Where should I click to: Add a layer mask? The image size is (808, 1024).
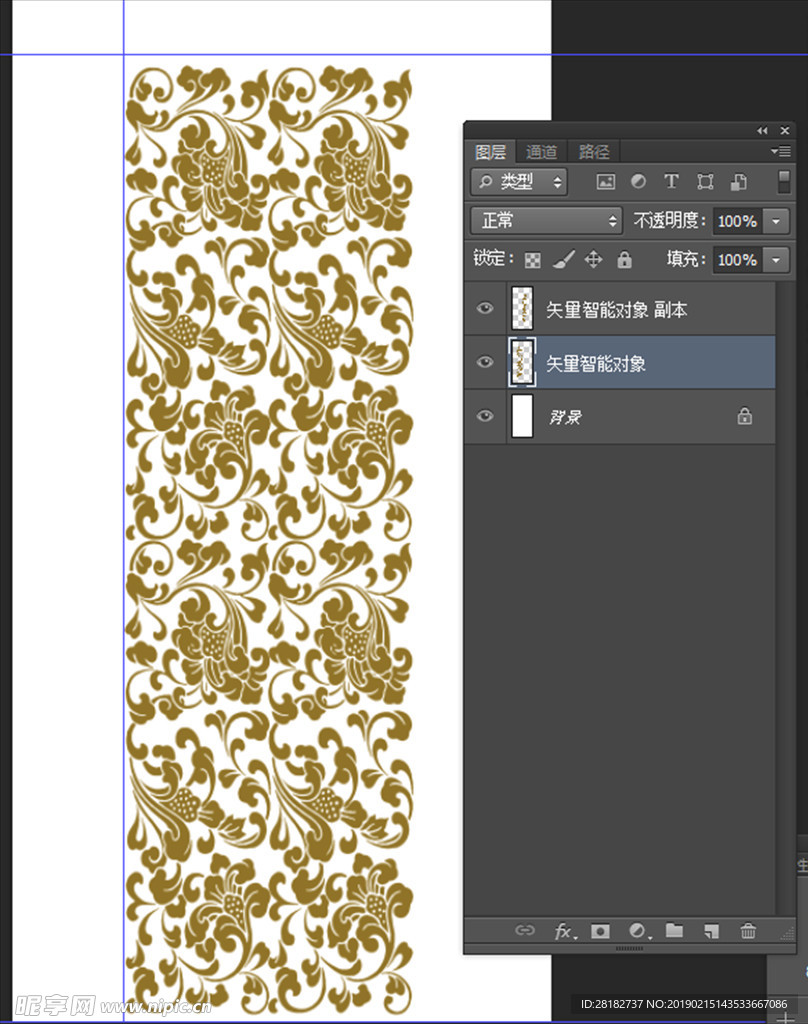pyautogui.click(x=600, y=931)
